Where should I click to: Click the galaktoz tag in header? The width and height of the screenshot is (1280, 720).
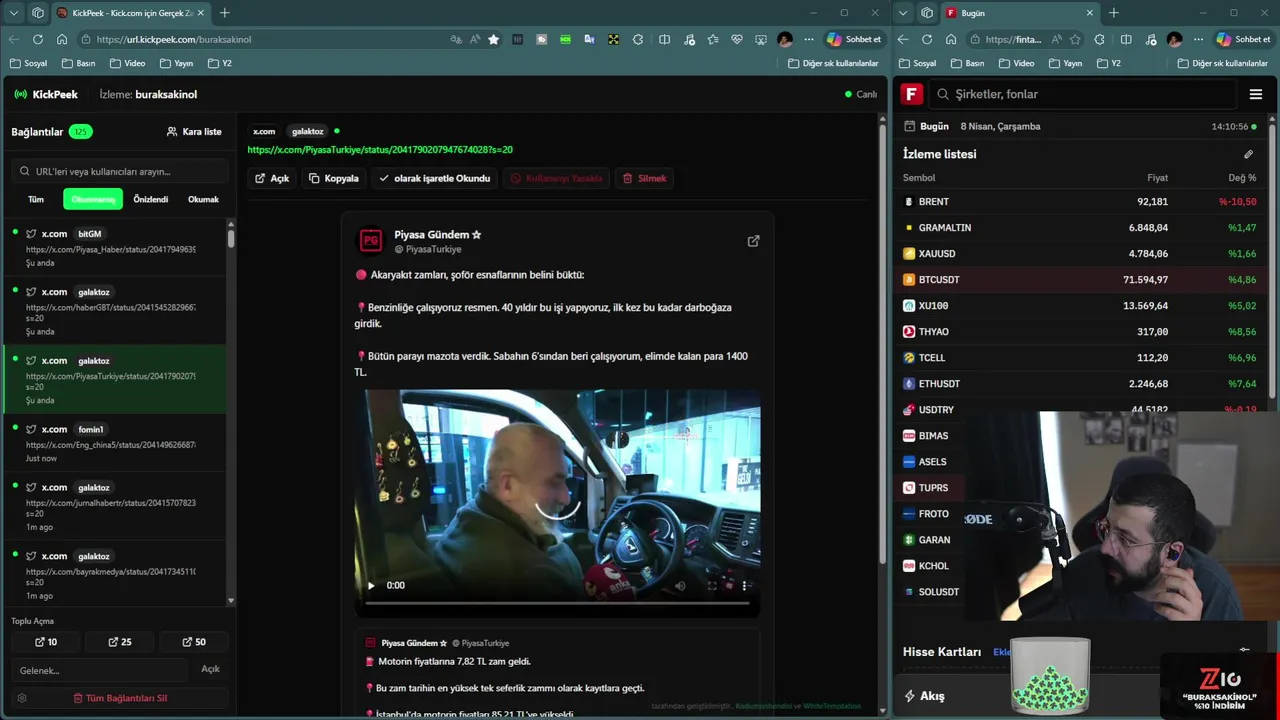click(307, 131)
